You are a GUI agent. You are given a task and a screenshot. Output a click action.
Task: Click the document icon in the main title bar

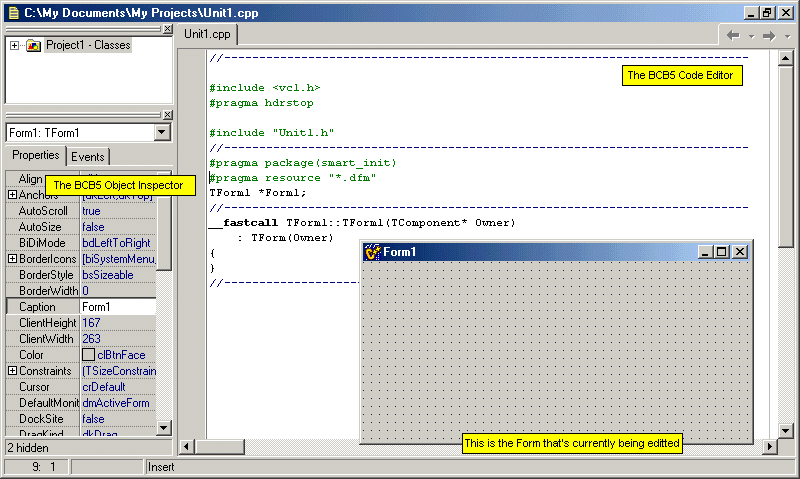(10, 12)
